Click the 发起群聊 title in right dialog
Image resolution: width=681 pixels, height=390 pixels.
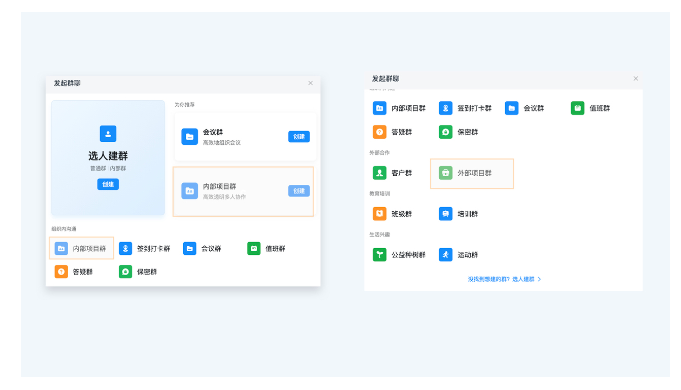[x=385, y=79]
